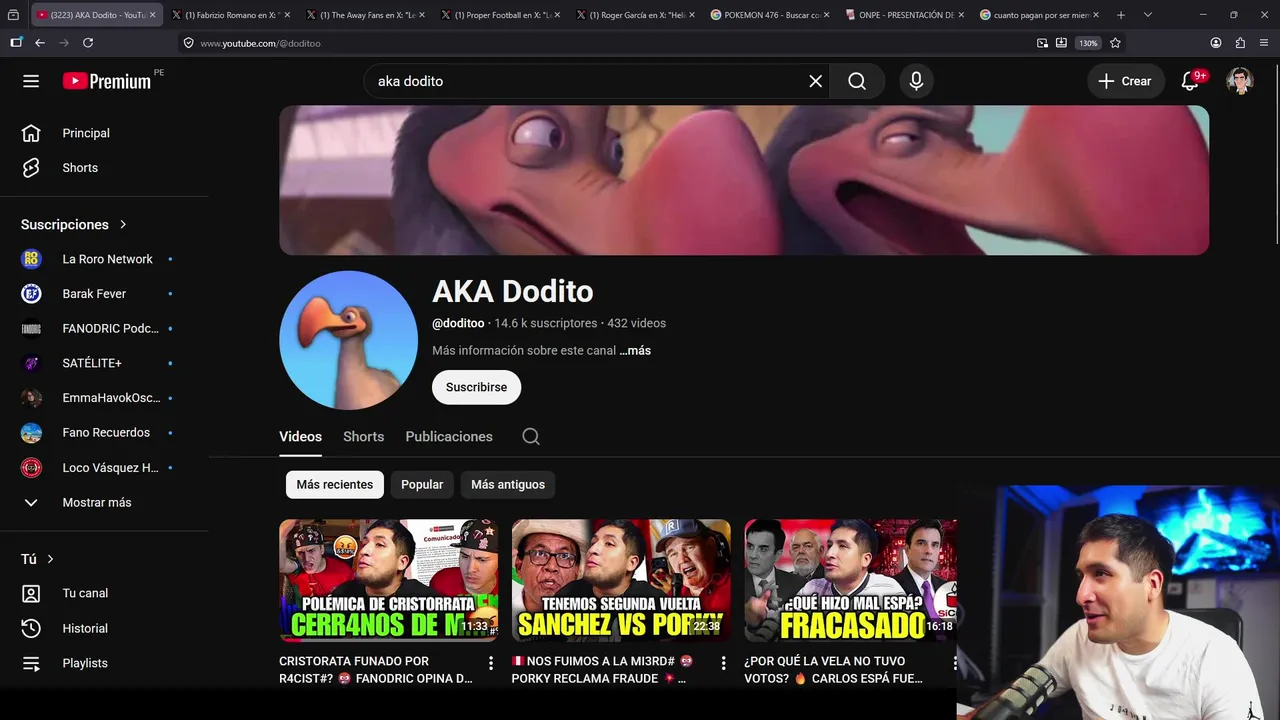Screen dimensions: 1280x720
Task: Click AKA Dodito channel avatar
Action: (x=348, y=340)
